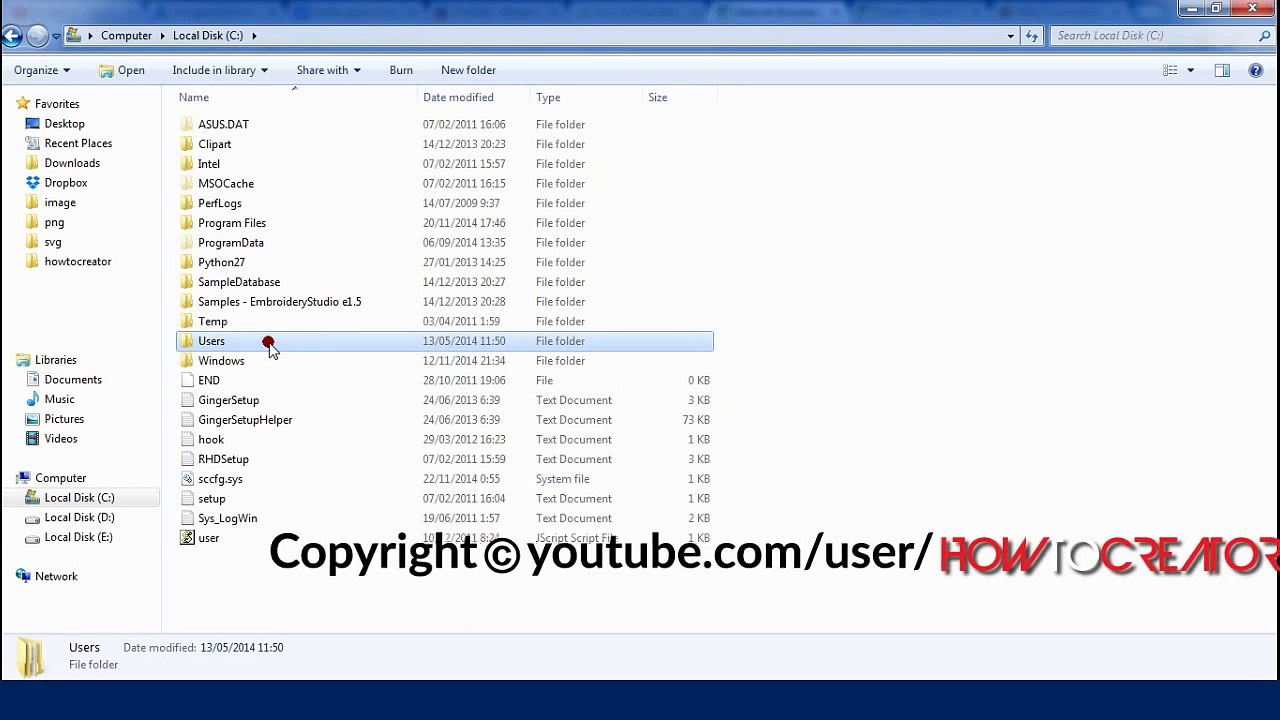The width and height of the screenshot is (1280, 720).
Task: Expand Include in library menu
Action: (x=220, y=70)
